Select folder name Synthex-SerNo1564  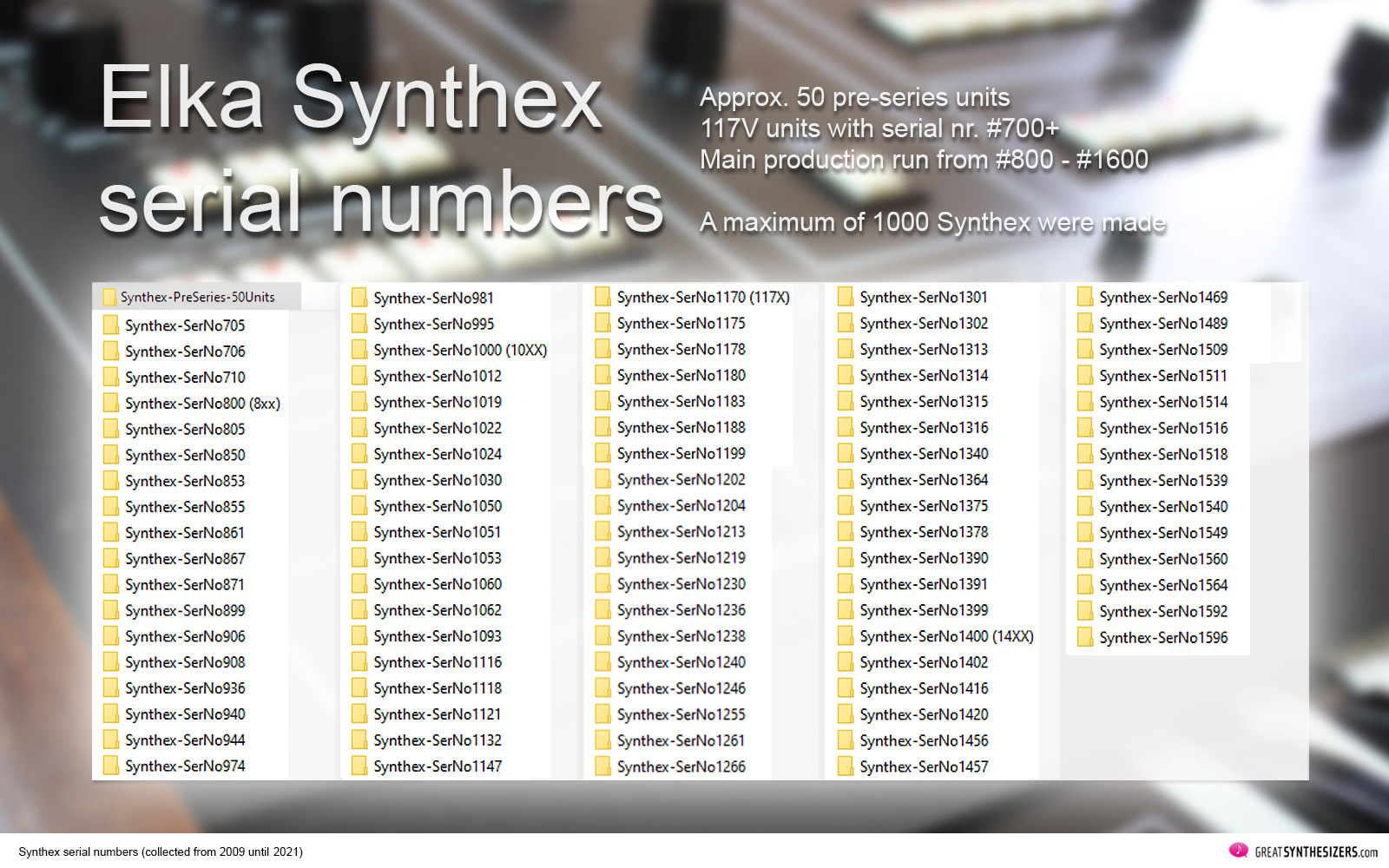click(x=1163, y=586)
